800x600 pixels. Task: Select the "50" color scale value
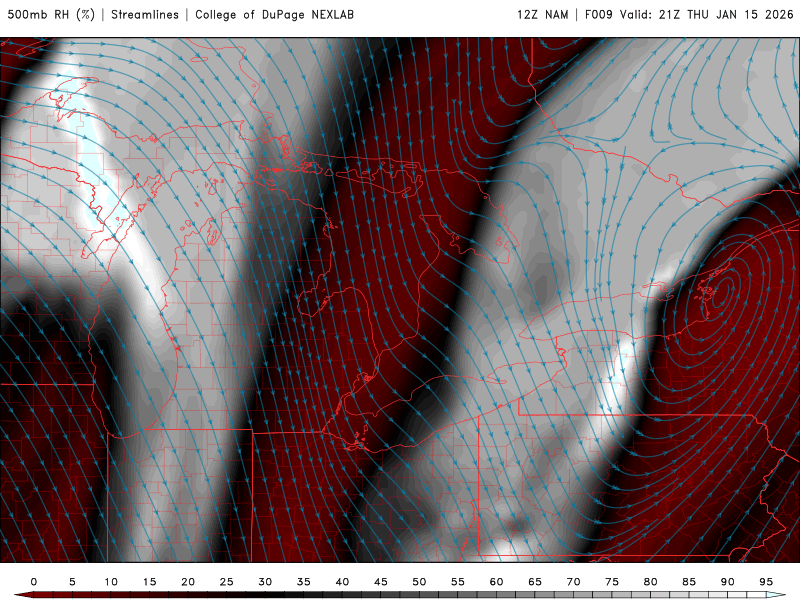point(419,582)
